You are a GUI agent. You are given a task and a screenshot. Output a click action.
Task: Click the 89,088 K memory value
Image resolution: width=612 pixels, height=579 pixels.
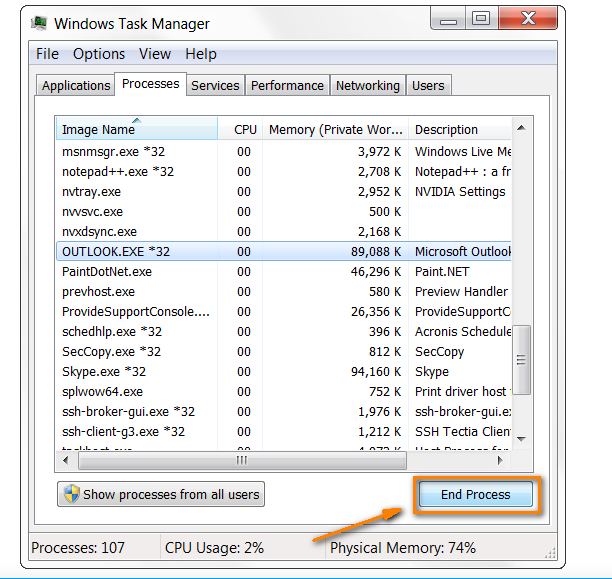point(376,251)
